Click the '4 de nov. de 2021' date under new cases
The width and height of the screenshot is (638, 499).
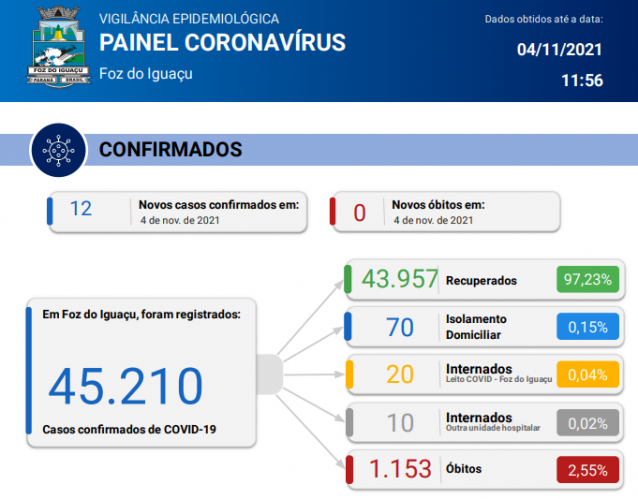click(180, 221)
